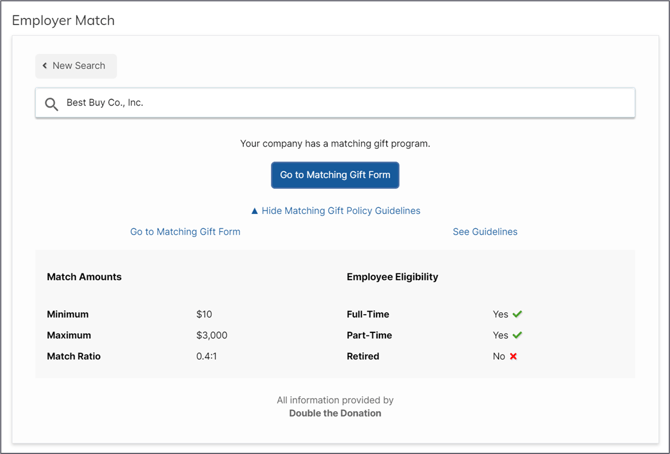Select the 0.4:1 match ratio value

tap(206, 356)
